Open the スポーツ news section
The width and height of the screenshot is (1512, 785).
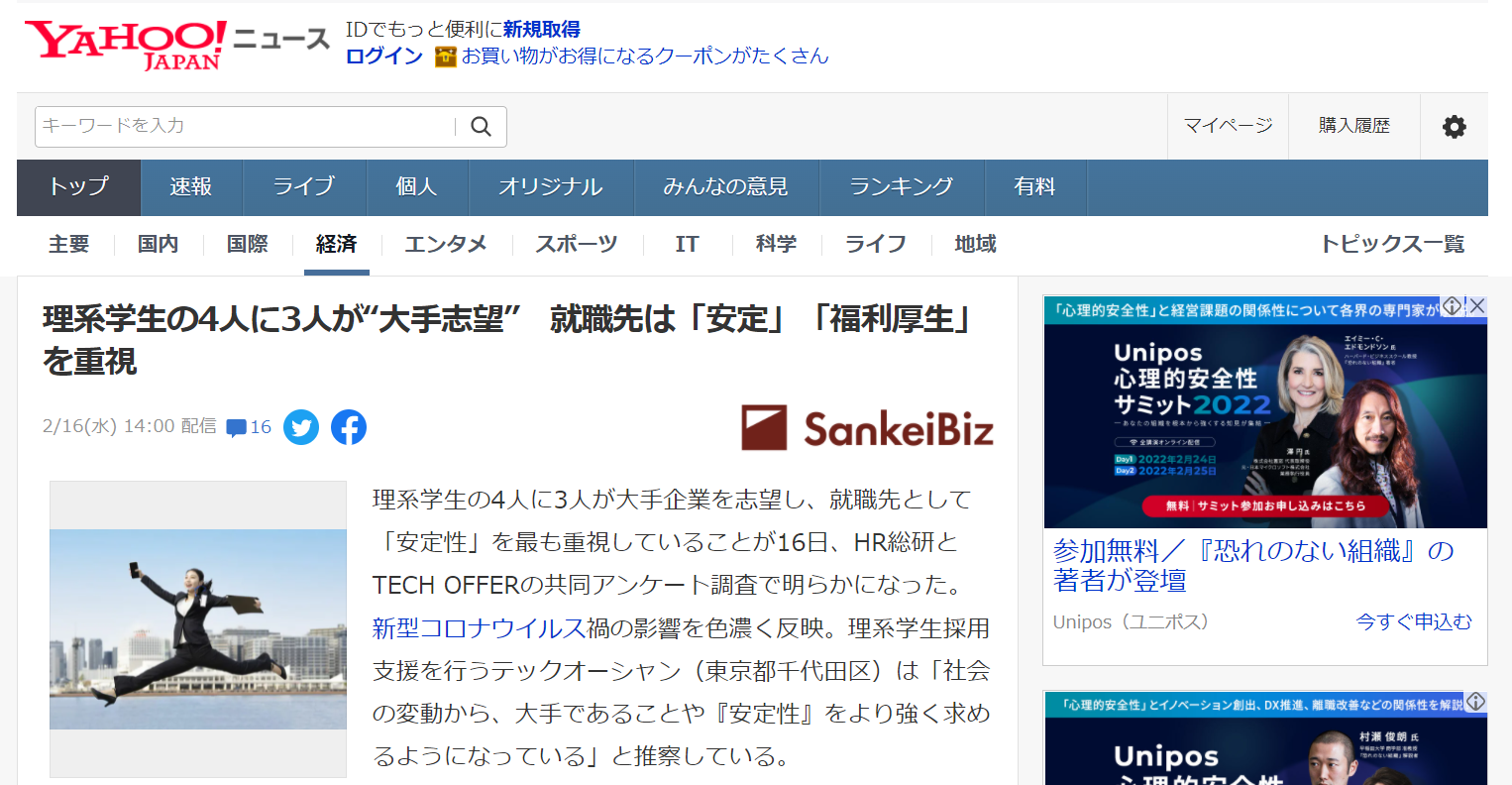576,244
